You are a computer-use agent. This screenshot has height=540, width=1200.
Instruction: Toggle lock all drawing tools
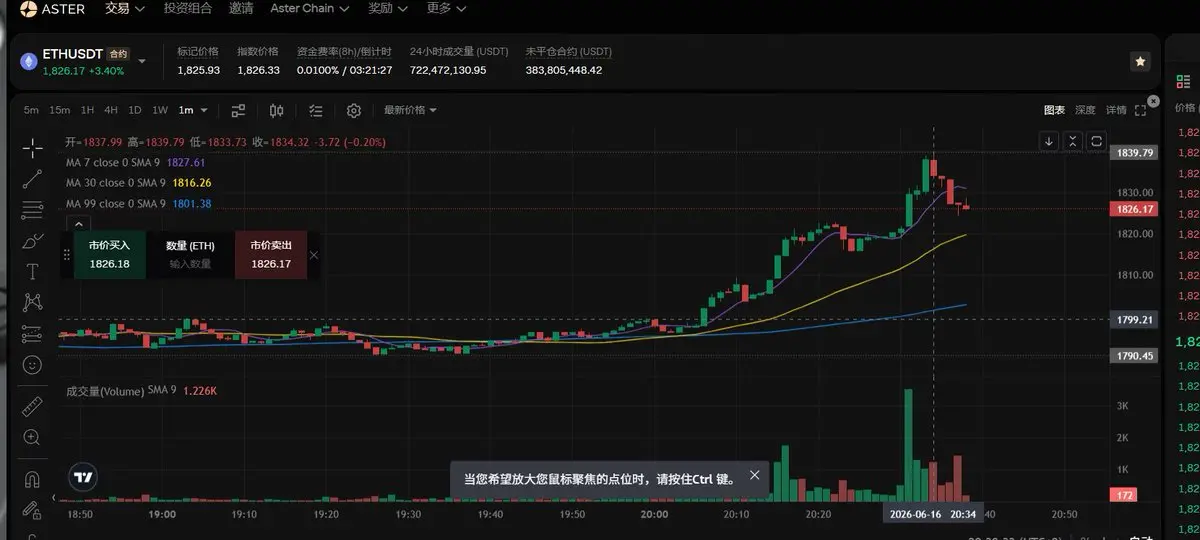click(x=32, y=509)
